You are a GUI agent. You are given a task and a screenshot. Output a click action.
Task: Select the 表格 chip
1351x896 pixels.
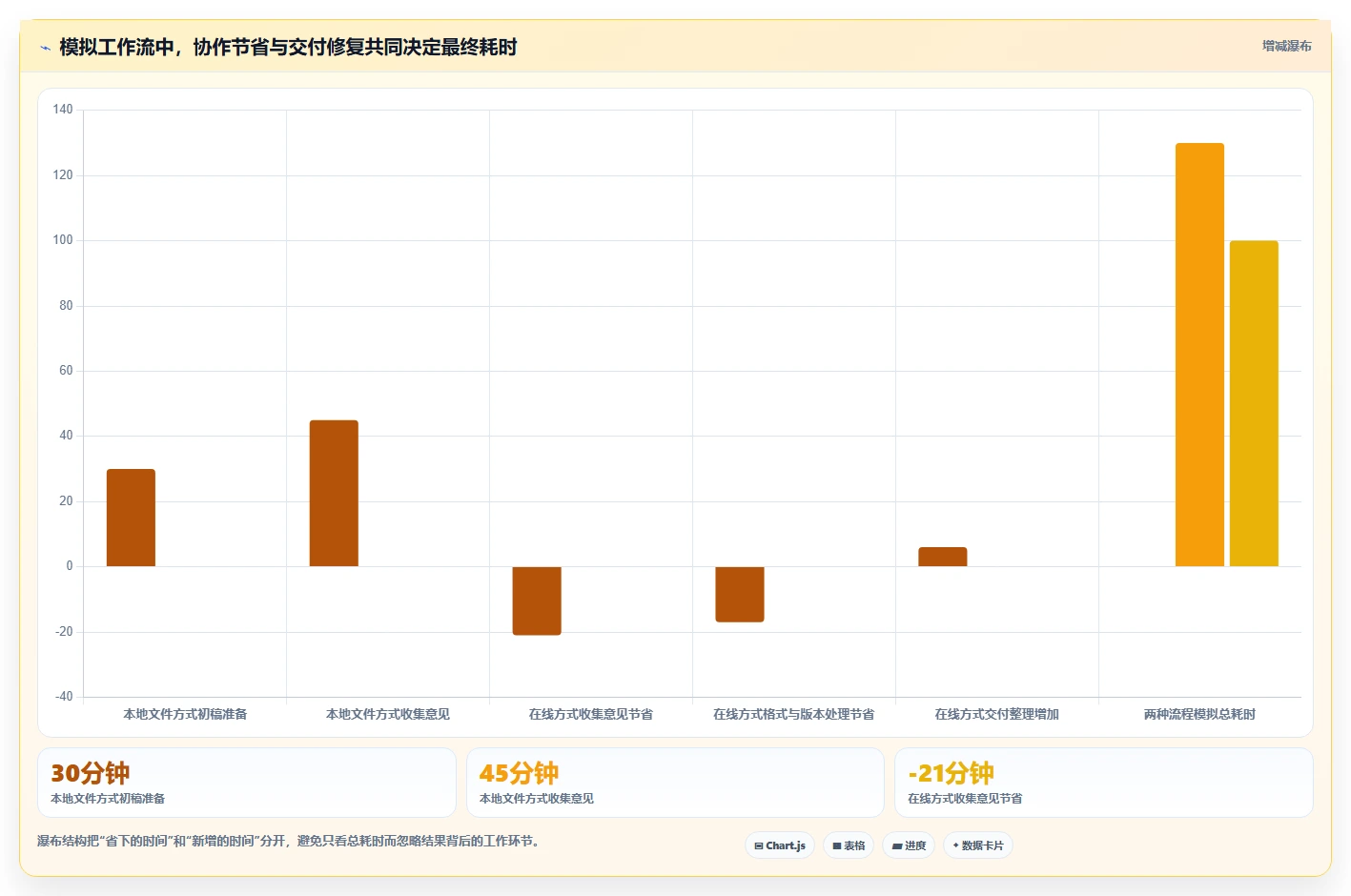849,845
